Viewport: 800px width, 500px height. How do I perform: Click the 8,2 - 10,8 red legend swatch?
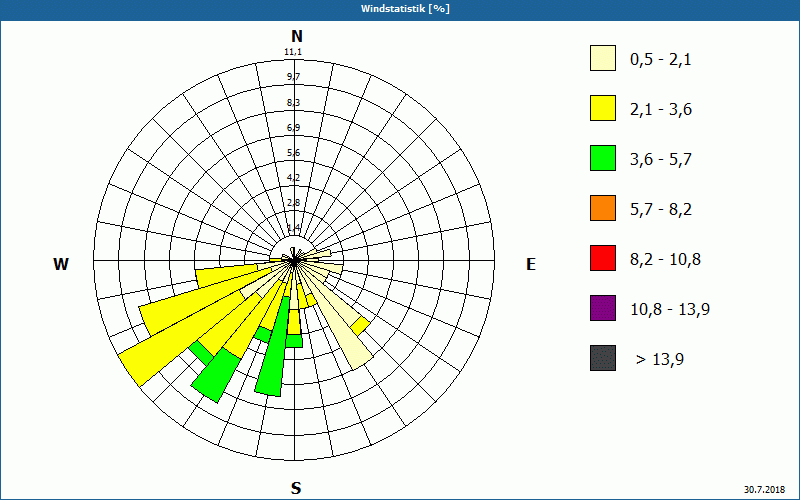click(603, 258)
